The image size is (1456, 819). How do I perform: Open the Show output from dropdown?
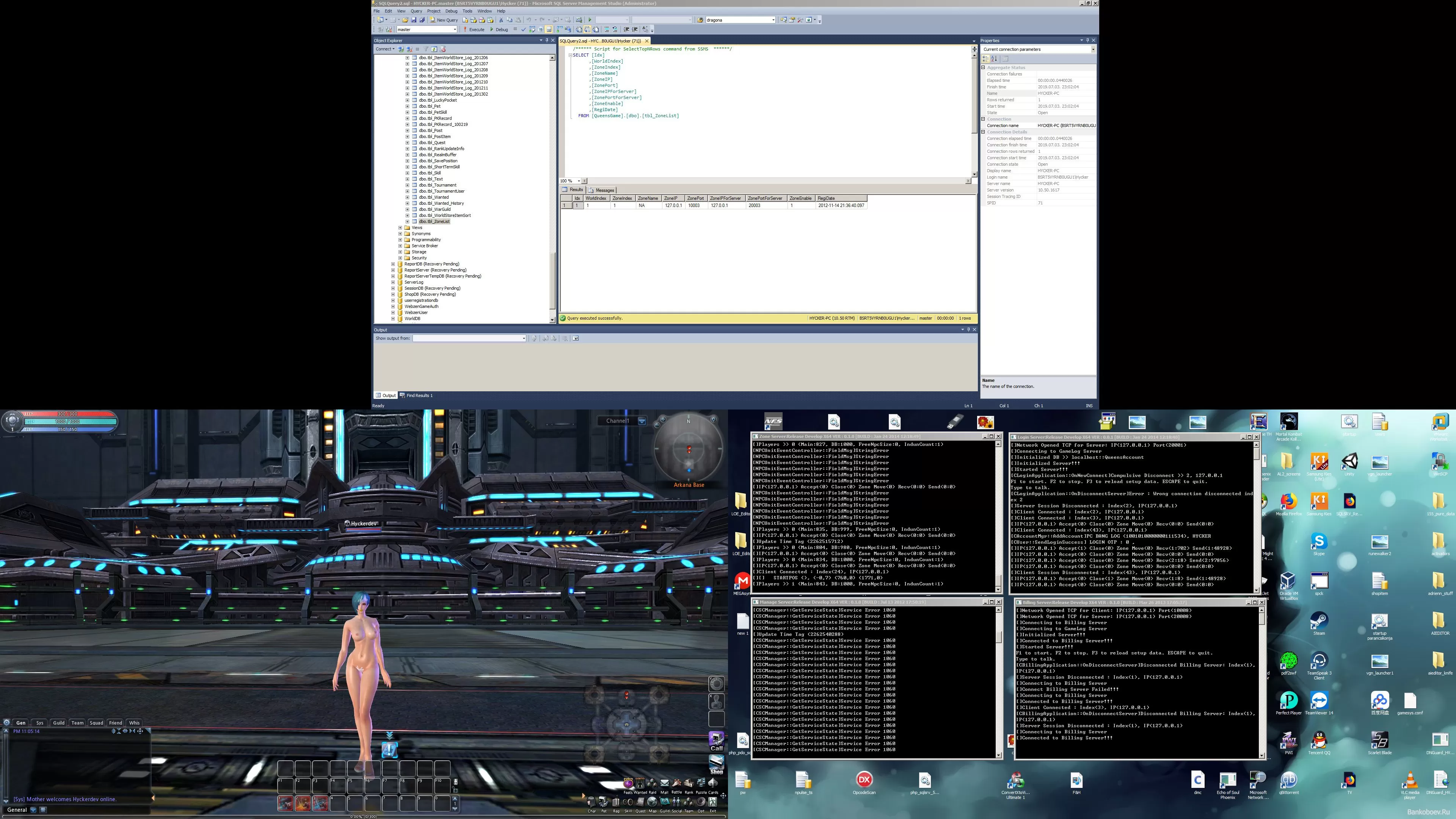coord(523,338)
